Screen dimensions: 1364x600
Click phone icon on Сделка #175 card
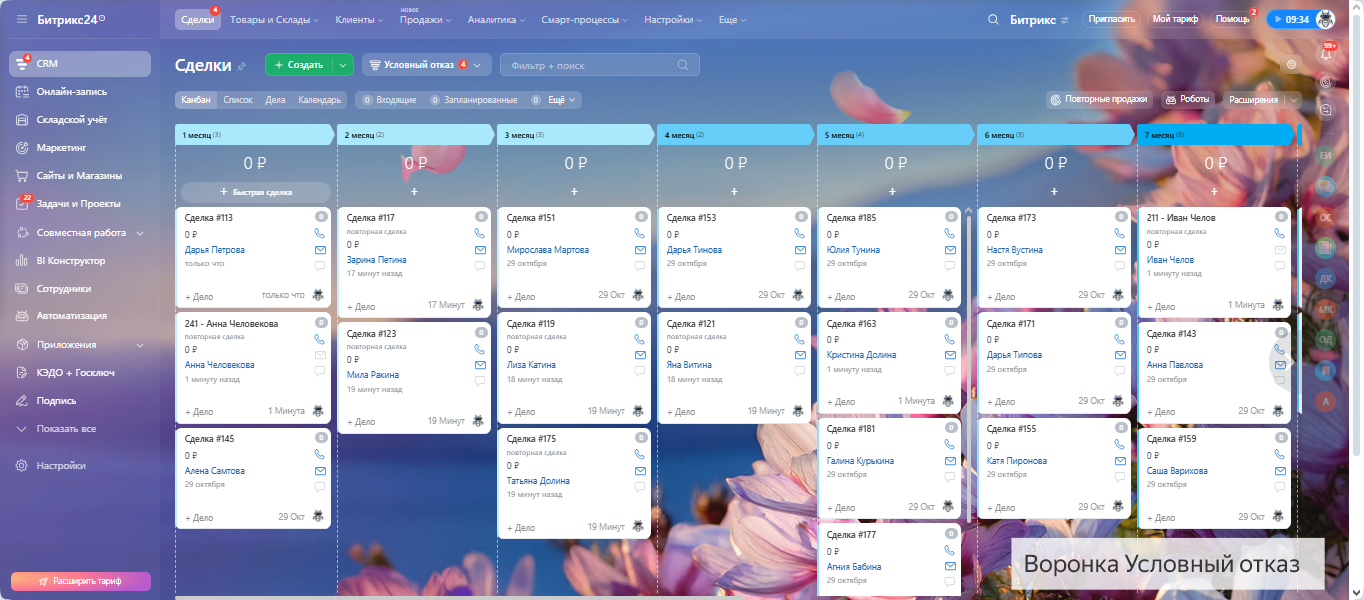tap(640, 454)
